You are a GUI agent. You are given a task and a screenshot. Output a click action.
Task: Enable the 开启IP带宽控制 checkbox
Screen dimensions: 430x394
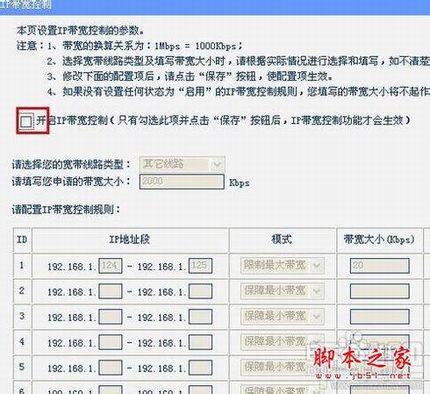pyautogui.click(x=26, y=121)
